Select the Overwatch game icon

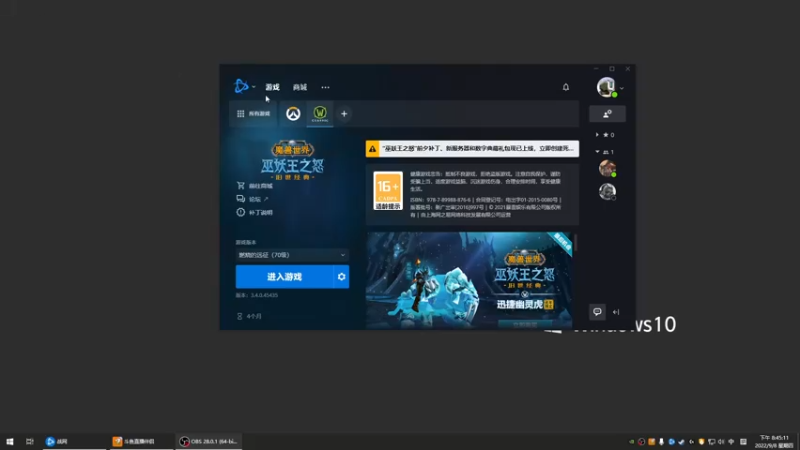[293, 114]
